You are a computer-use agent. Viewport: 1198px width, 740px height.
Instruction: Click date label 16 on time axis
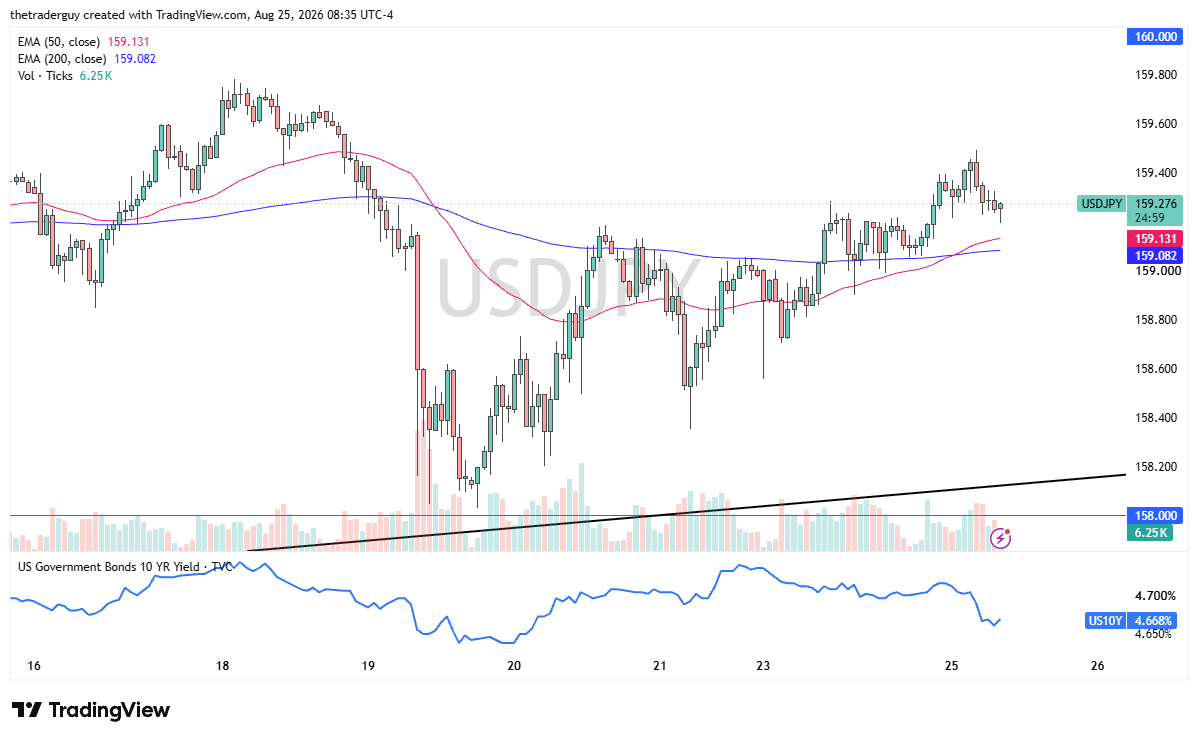34,666
